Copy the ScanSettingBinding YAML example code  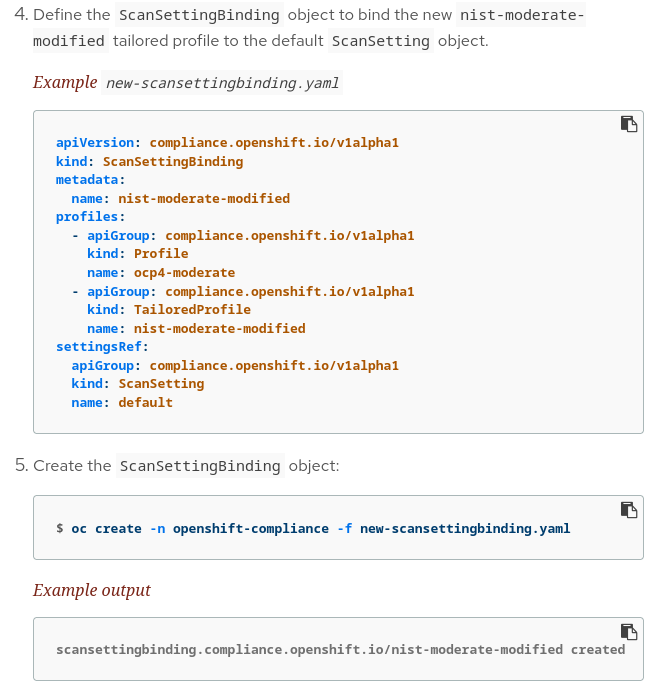[628, 124]
